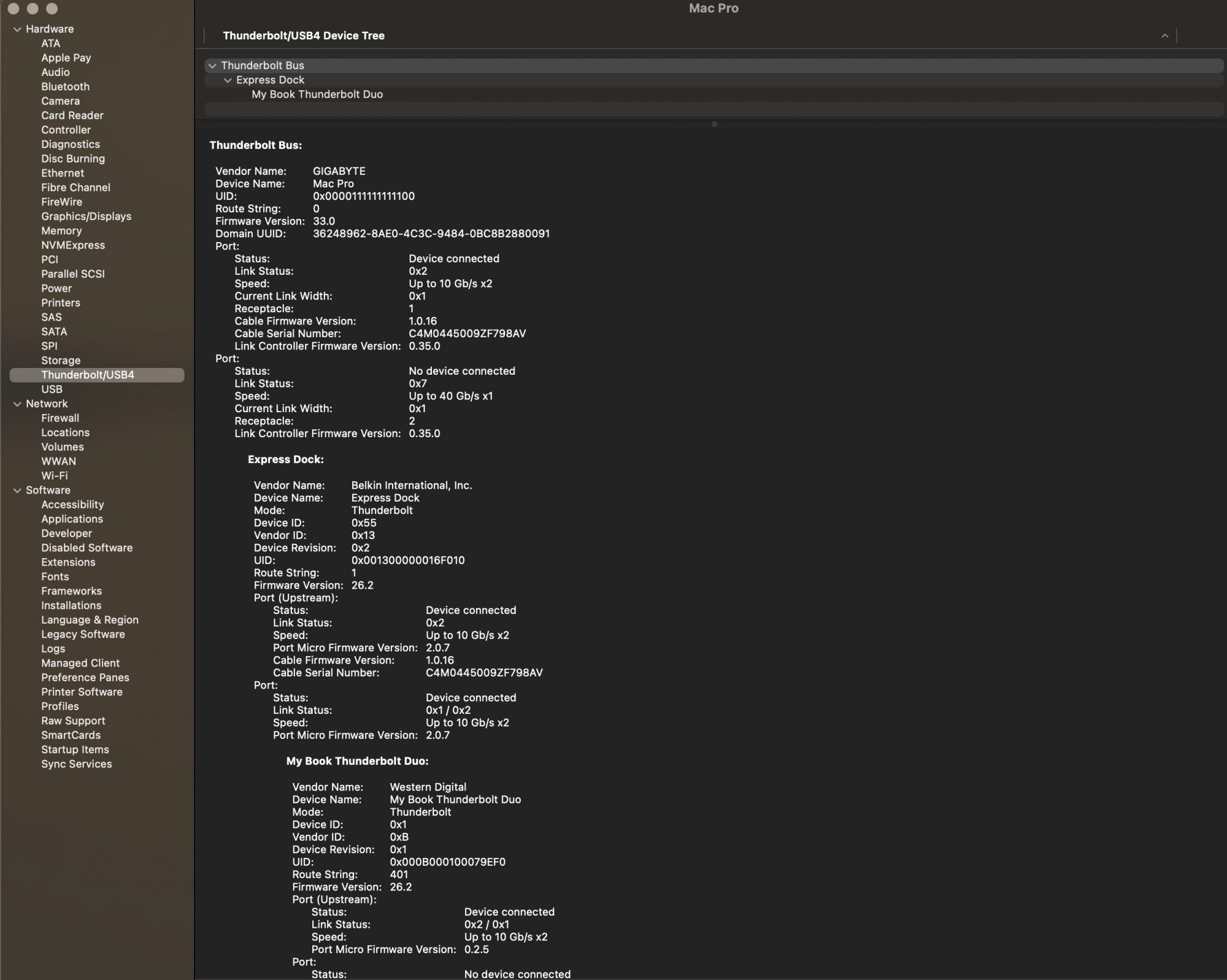Collapse the Express Dock tree node
This screenshot has height=980, width=1227.
tap(228, 80)
